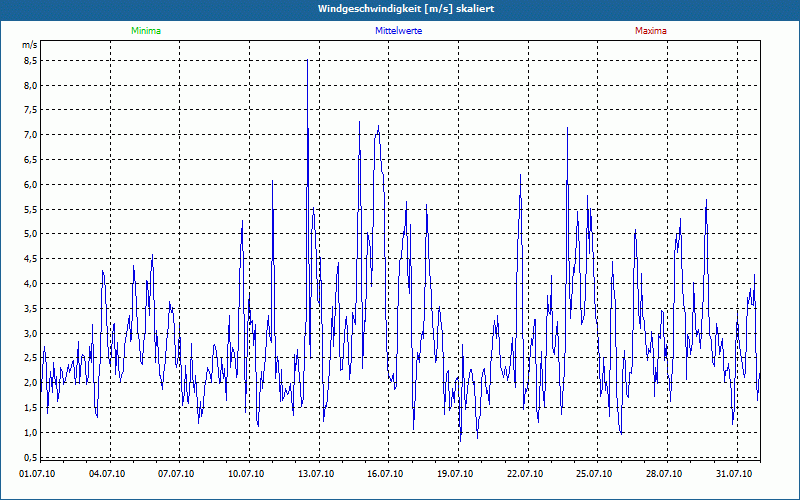The width and height of the screenshot is (800, 500).
Task: Click the 6,0 y-axis value
Action: (31, 185)
